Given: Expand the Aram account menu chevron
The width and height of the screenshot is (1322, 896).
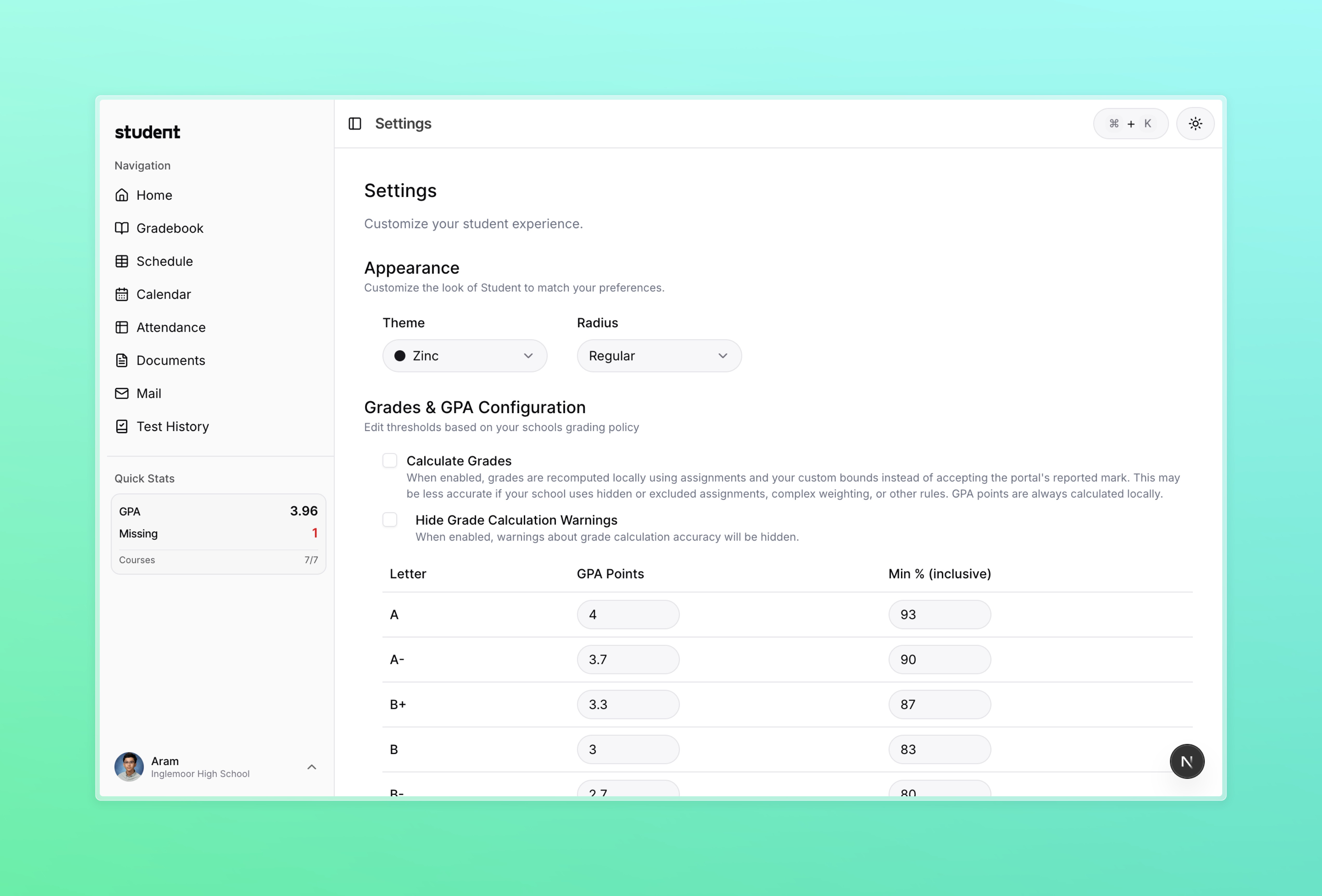Looking at the screenshot, I should click(x=312, y=767).
